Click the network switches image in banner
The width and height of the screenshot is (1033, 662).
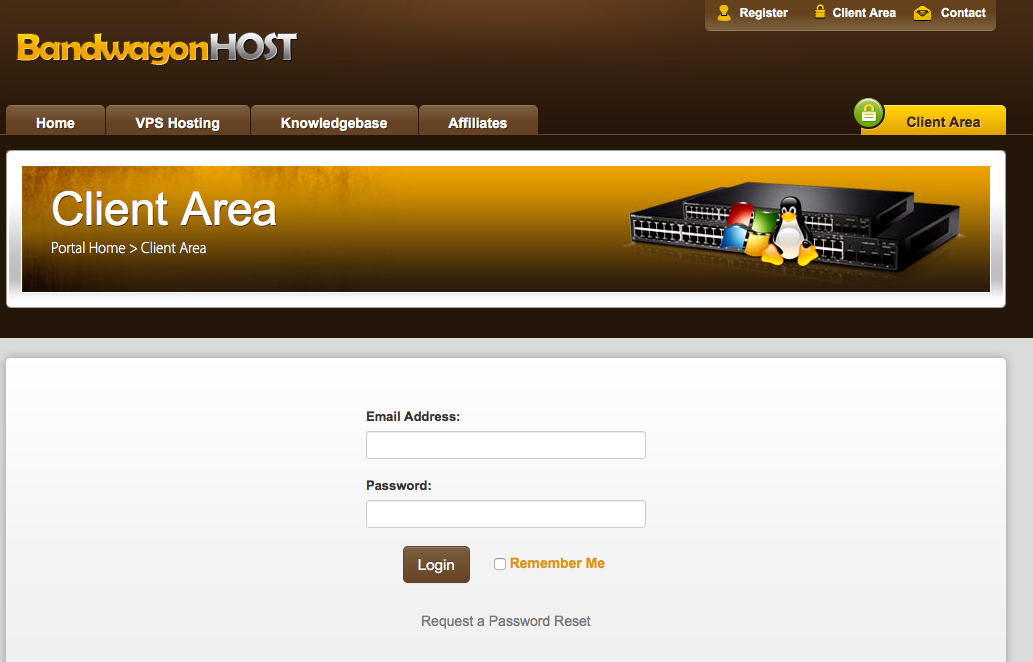(x=794, y=226)
